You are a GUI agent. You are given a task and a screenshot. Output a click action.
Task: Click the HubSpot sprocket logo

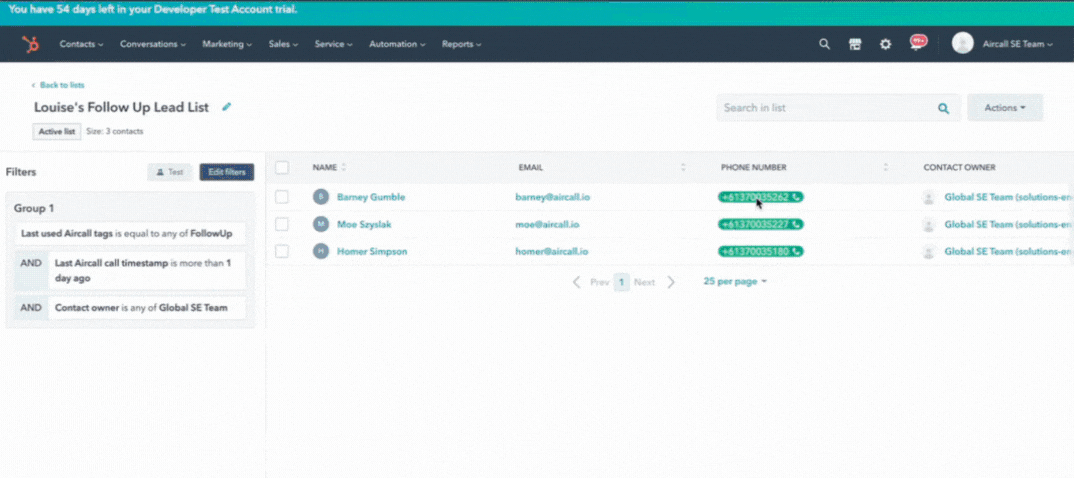click(31, 44)
